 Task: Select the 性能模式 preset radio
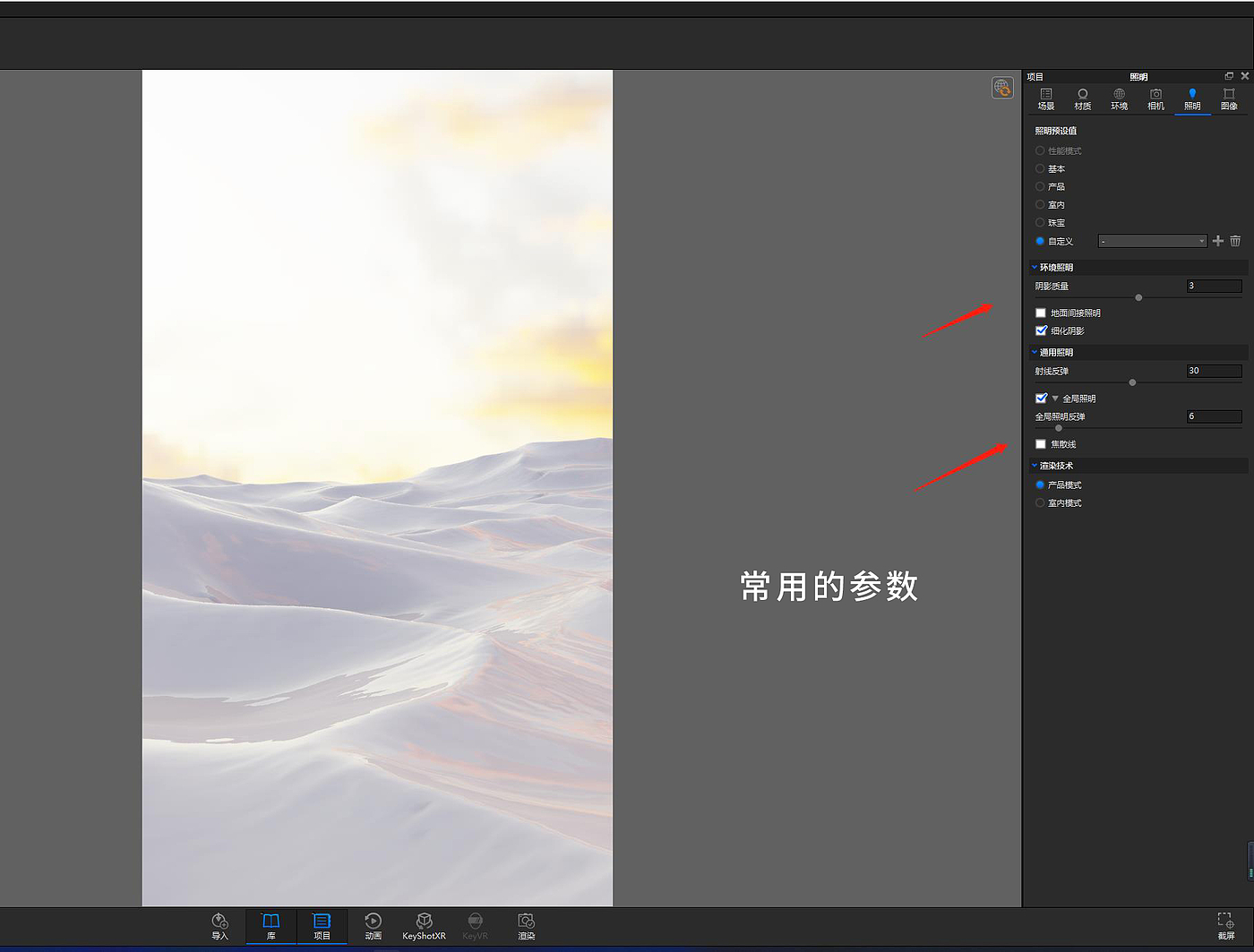point(1040,150)
